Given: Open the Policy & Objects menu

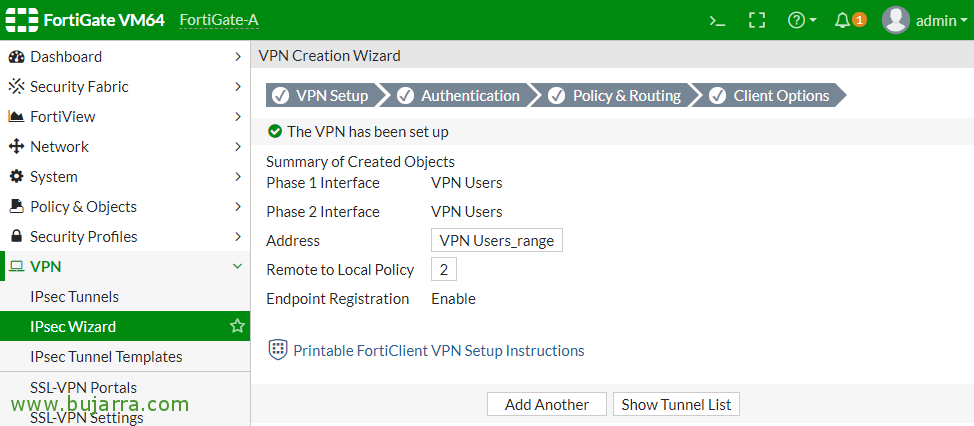Looking at the screenshot, I should tap(125, 206).
